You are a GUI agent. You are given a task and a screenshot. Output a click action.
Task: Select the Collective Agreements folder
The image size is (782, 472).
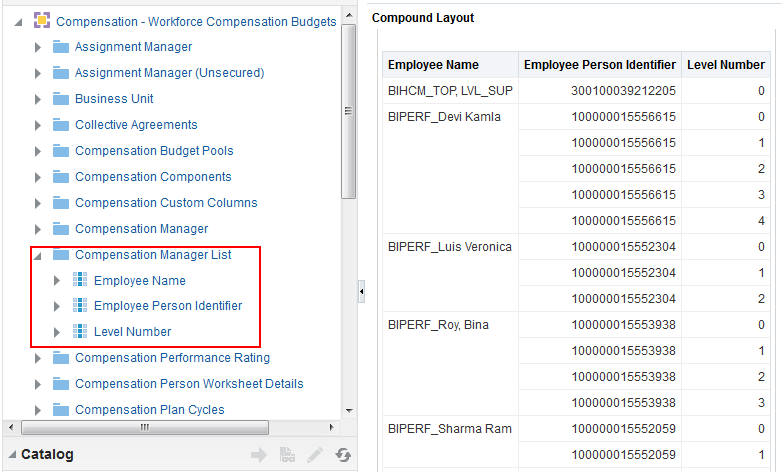[136, 125]
